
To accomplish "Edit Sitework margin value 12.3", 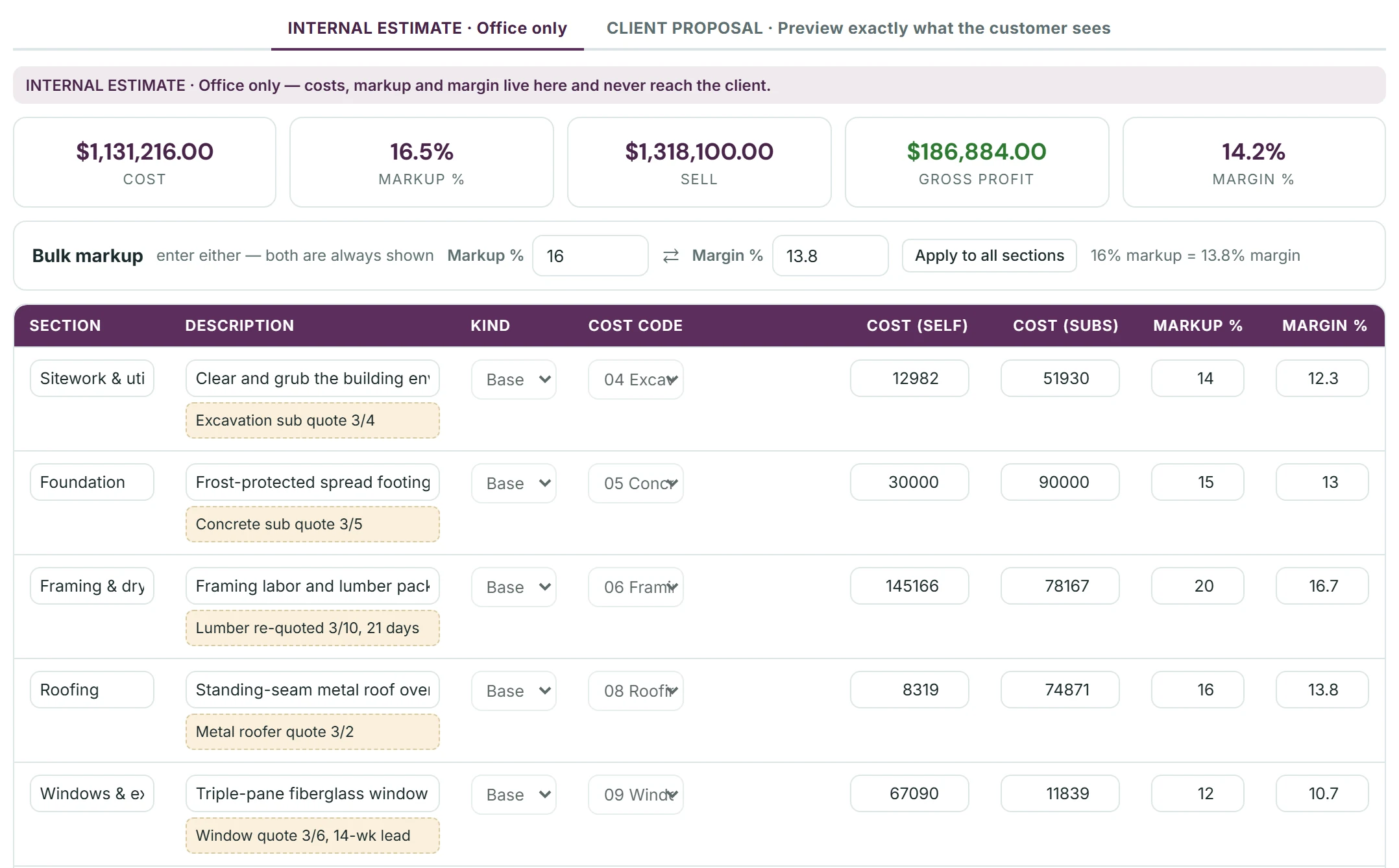I will click(1322, 378).
